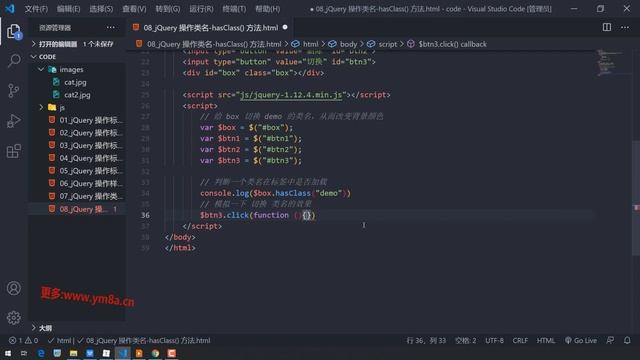Expand the 大纲 outline section
This screenshot has width=640, height=360.
click(77, 328)
